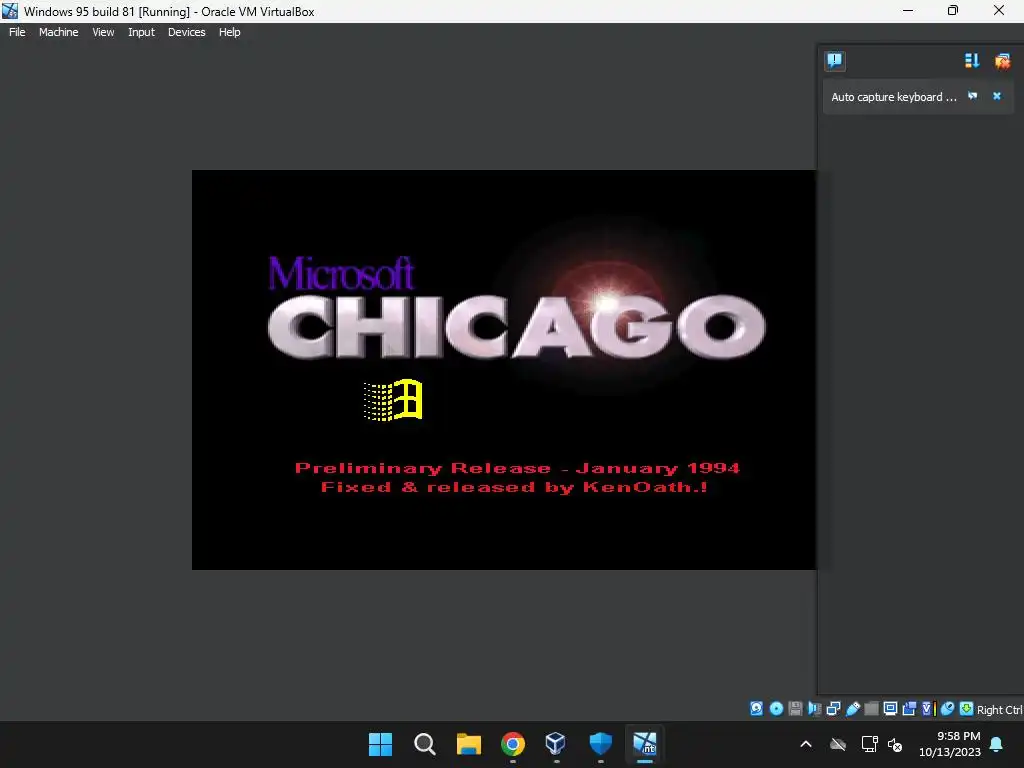Open taskbar Search
The image size is (1024, 768).
coord(424,744)
